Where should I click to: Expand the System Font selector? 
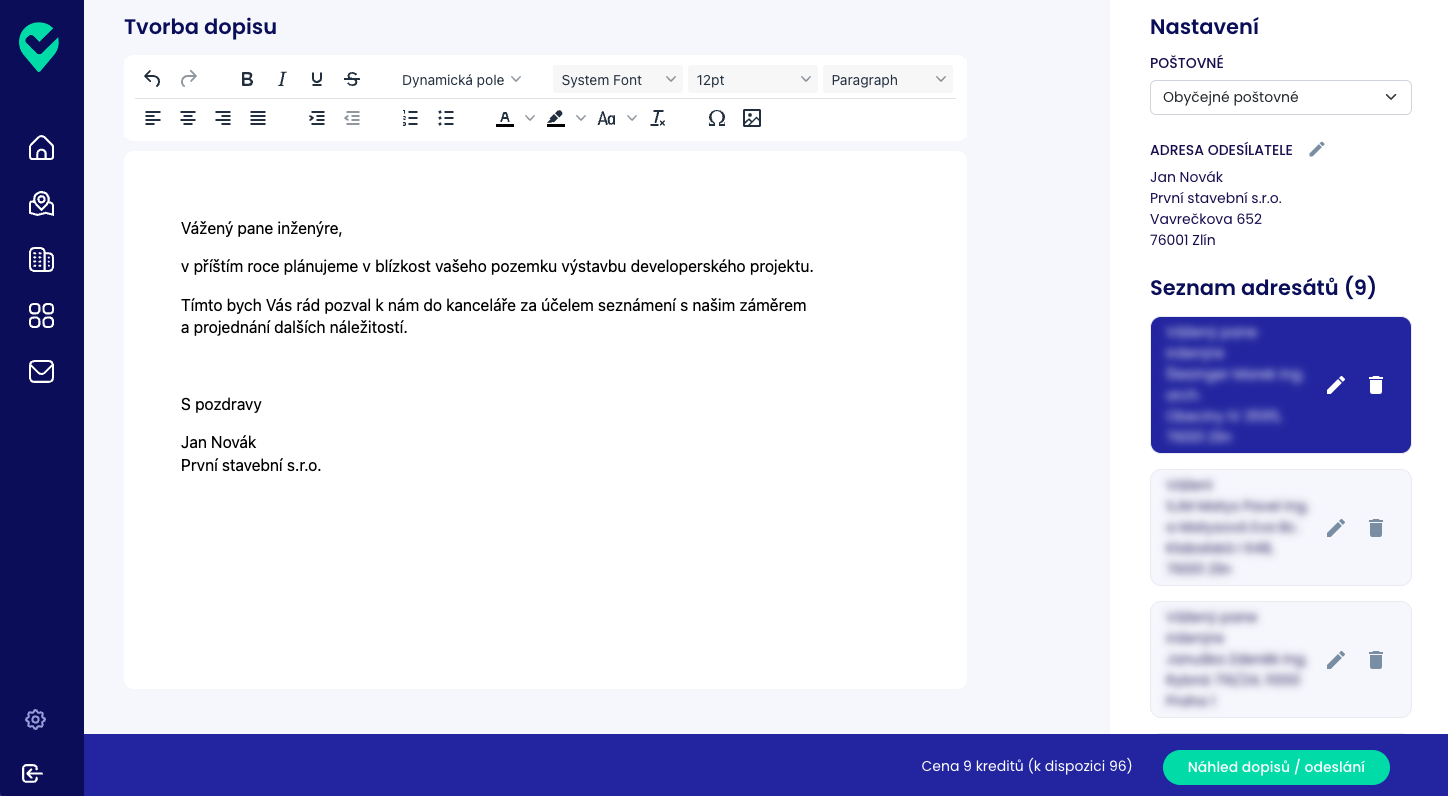(x=617, y=80)
